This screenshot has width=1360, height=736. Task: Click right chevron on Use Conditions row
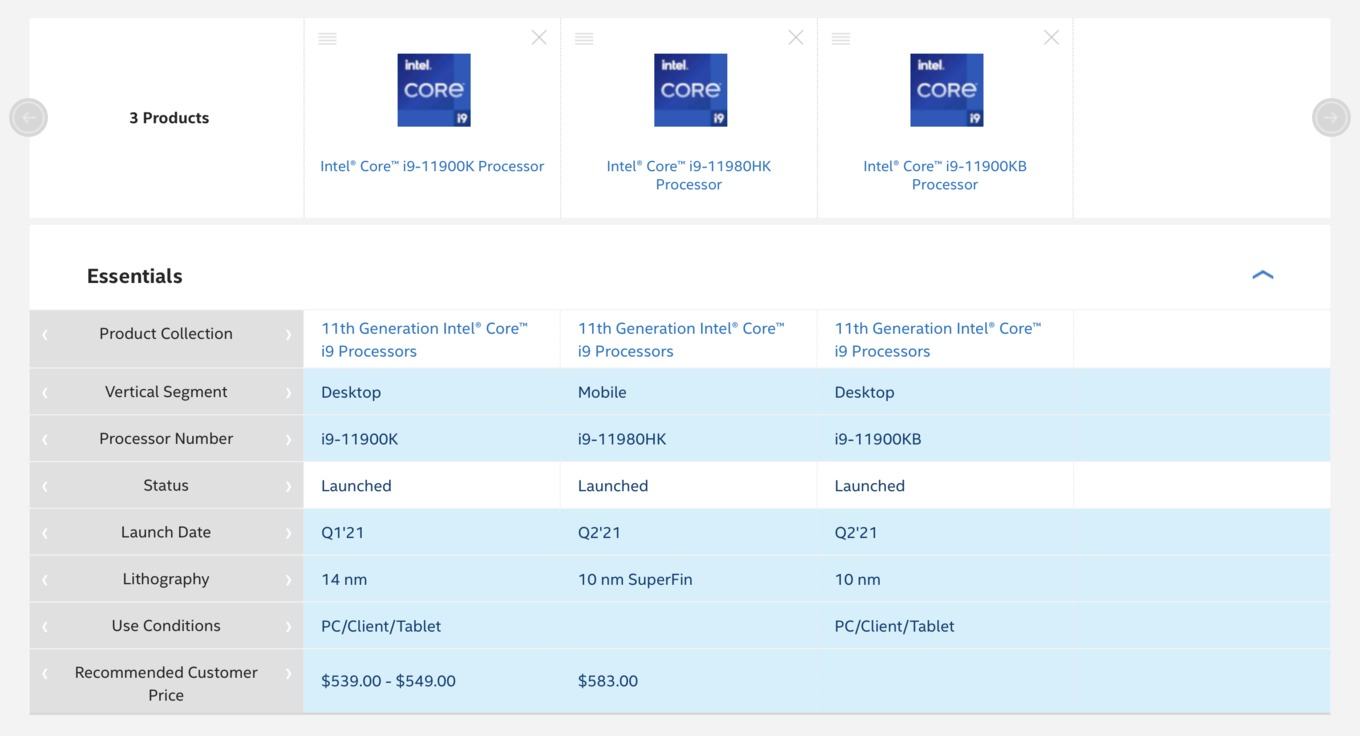(x=288, y=626)
